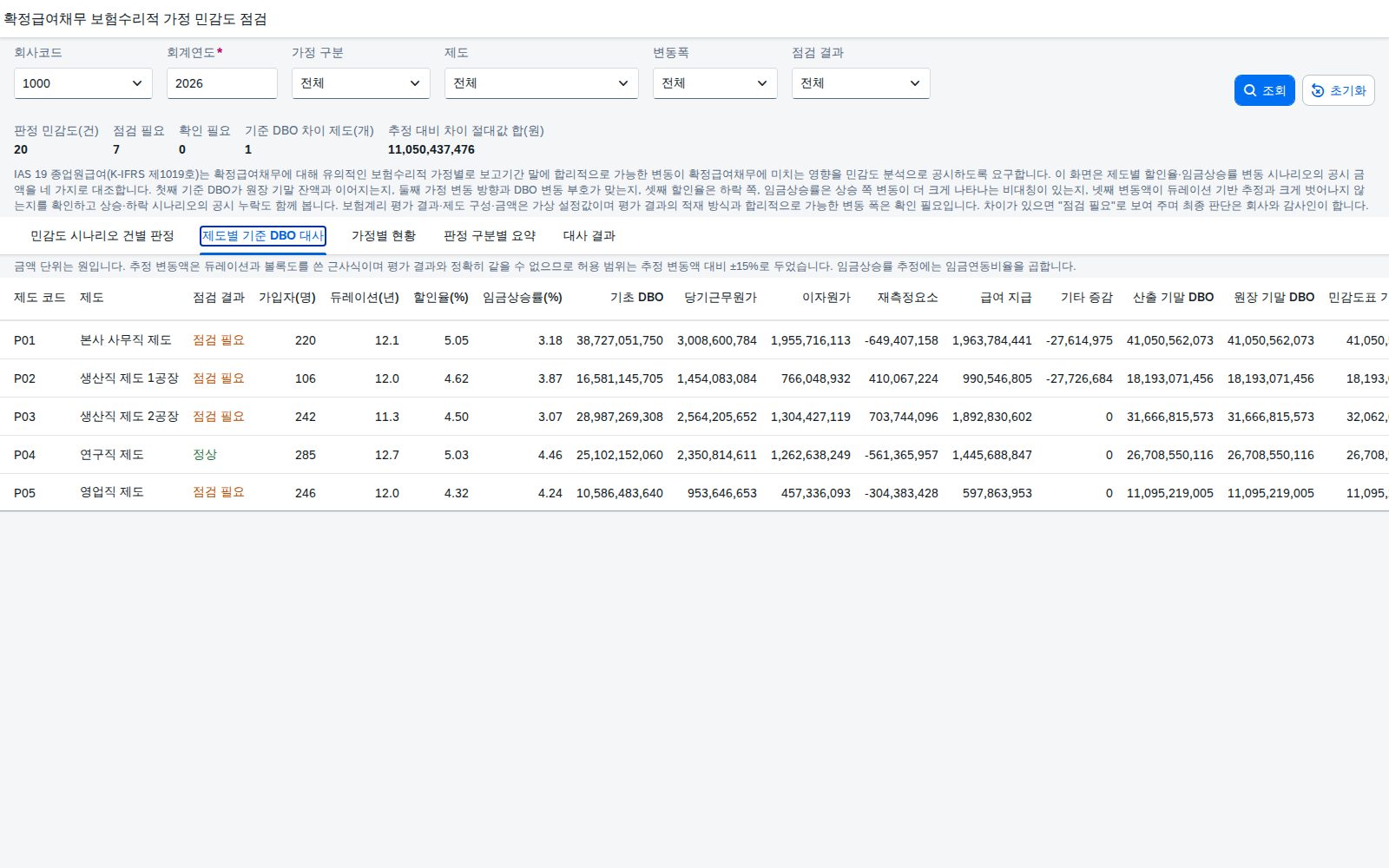Open the 가정 구분 dropdown
The image size is (1389, 868).
[x=361, y=83]
